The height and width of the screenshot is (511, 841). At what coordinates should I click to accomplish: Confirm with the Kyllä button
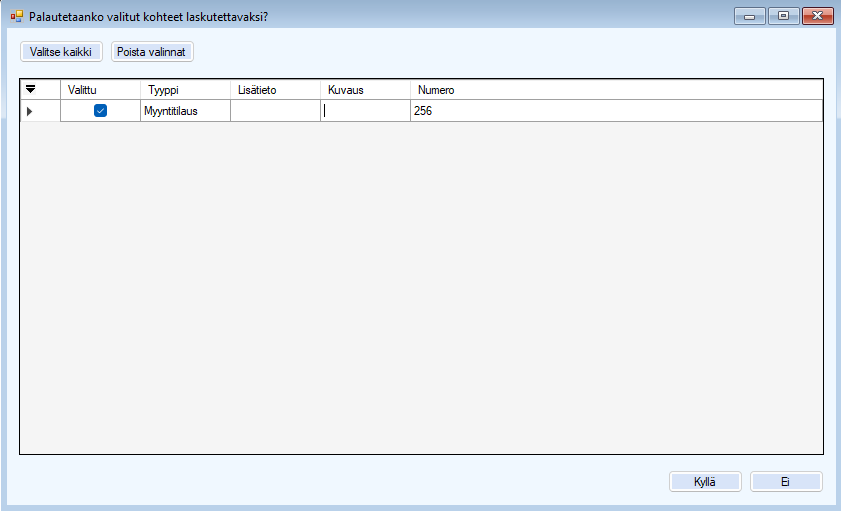705,482
